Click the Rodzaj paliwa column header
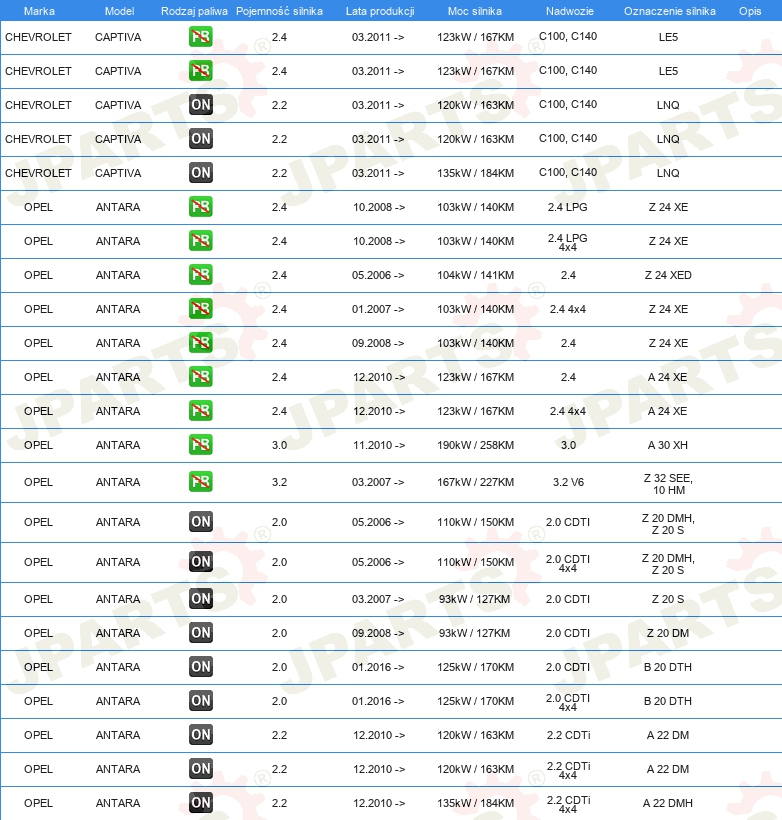Screen dimensions: 782x820 tap(194, 11)
